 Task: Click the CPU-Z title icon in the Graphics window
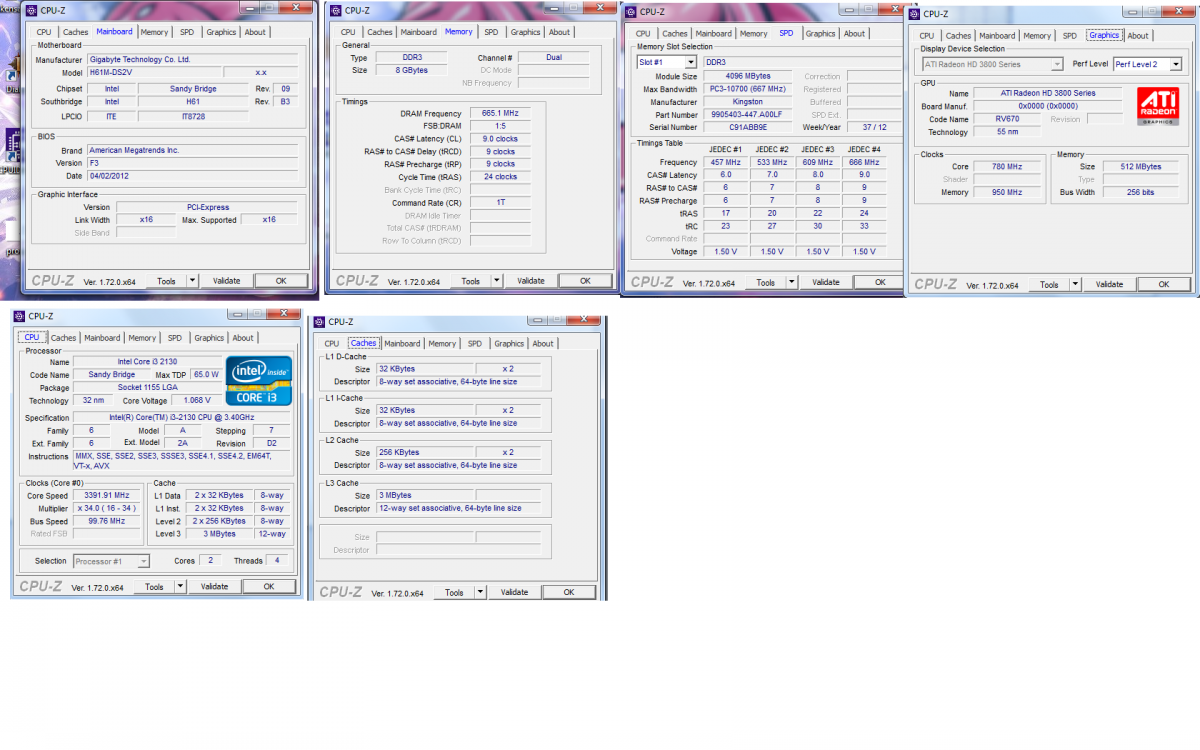tap(915, 14)
